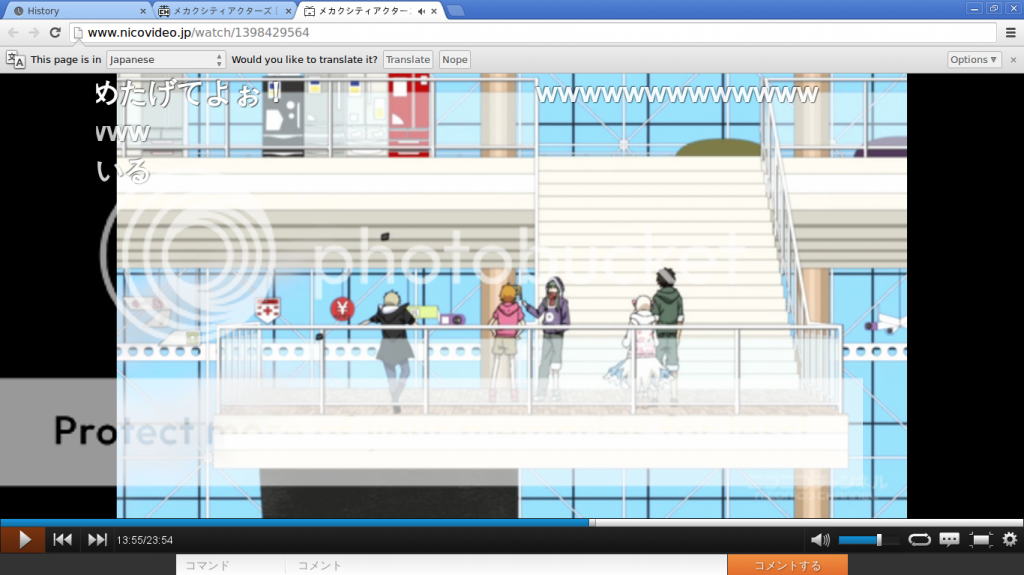This screenshot has width=1024, height=575.
Task: Dismiss translation with the Nope button
Action: pyautogui.click(x=455, y=60)
